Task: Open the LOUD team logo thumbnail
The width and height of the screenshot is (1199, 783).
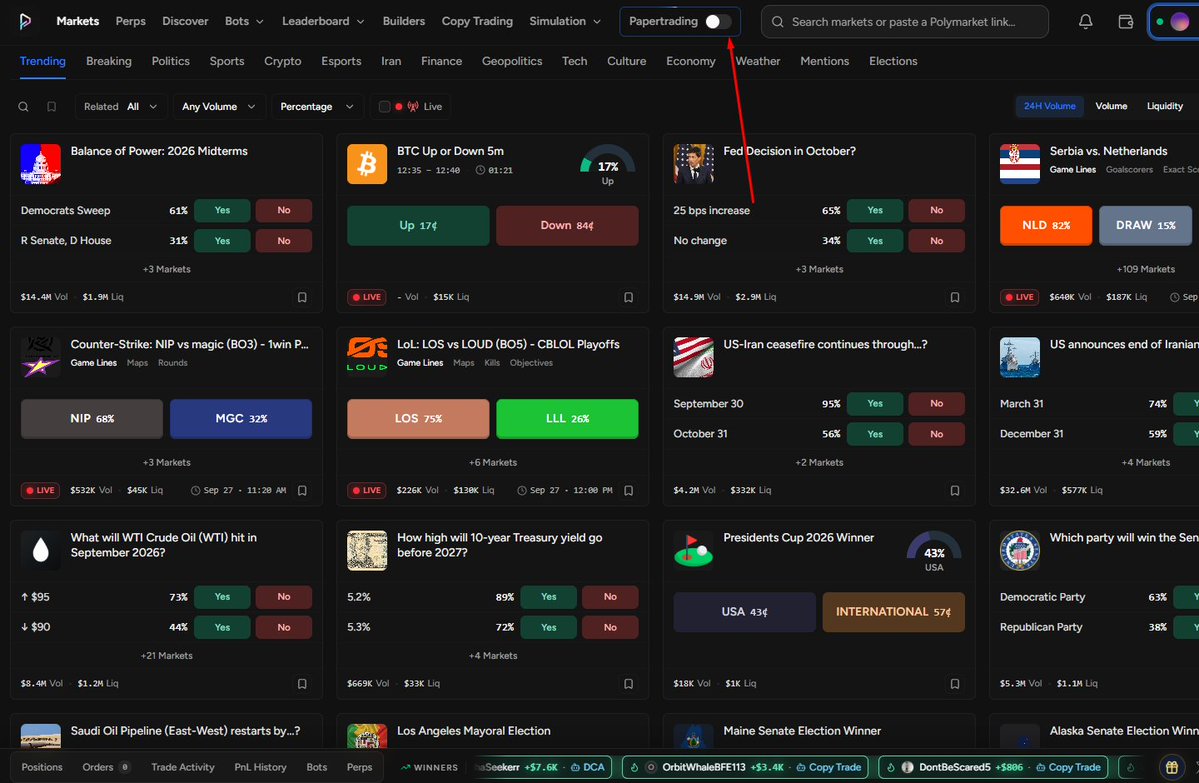Action: pos(367,357)
